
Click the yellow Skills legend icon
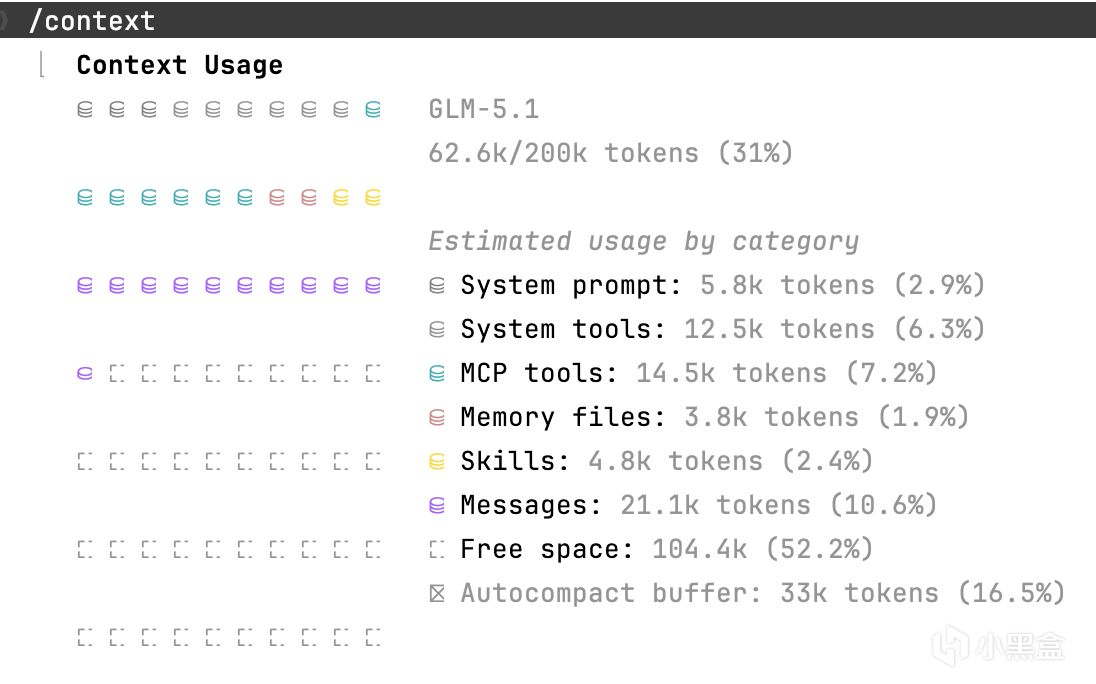(x=436, y=462)
